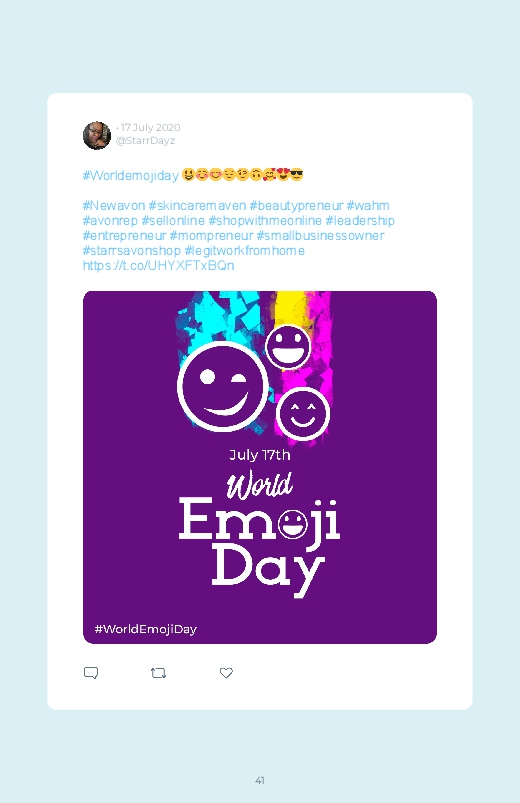Open the #shopwithmeonline hashtag
Image resolution: width=520 pixels, height=803 pixels.
coord(265,221)
